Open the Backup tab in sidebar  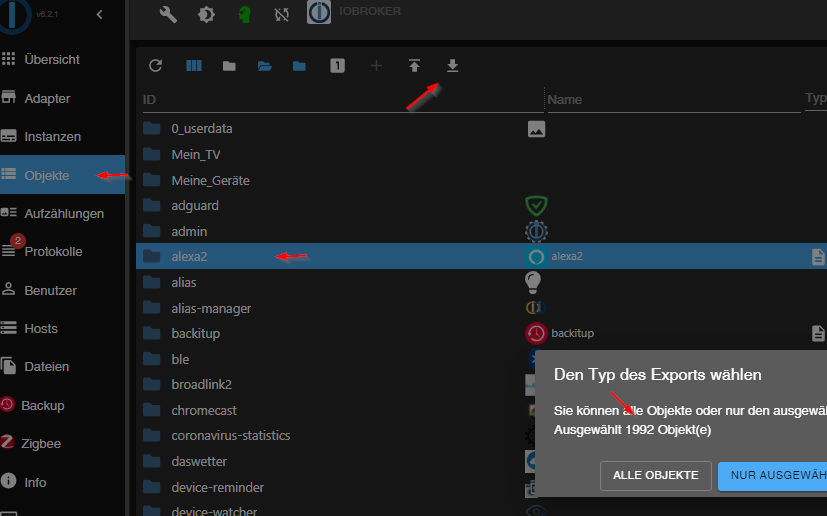click(62, 405)
